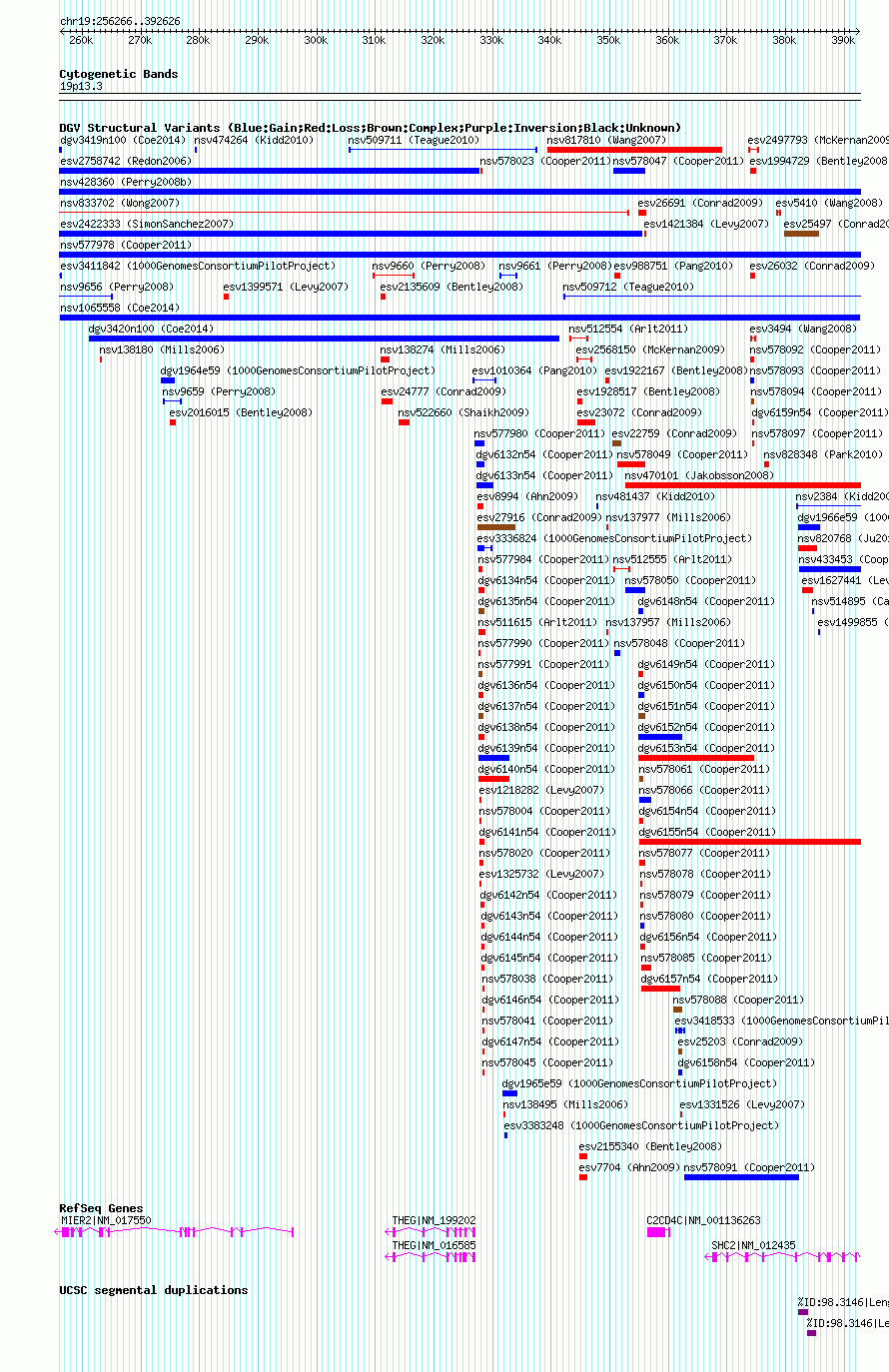Click the esv7704 (Ahn2009) red marker

click(583, 1177)
